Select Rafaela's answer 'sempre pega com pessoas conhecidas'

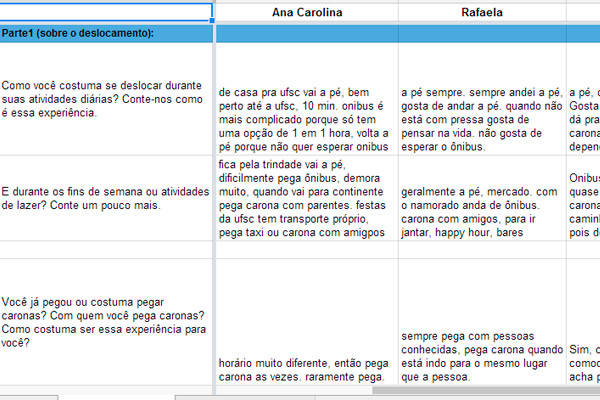pos(482,357)
